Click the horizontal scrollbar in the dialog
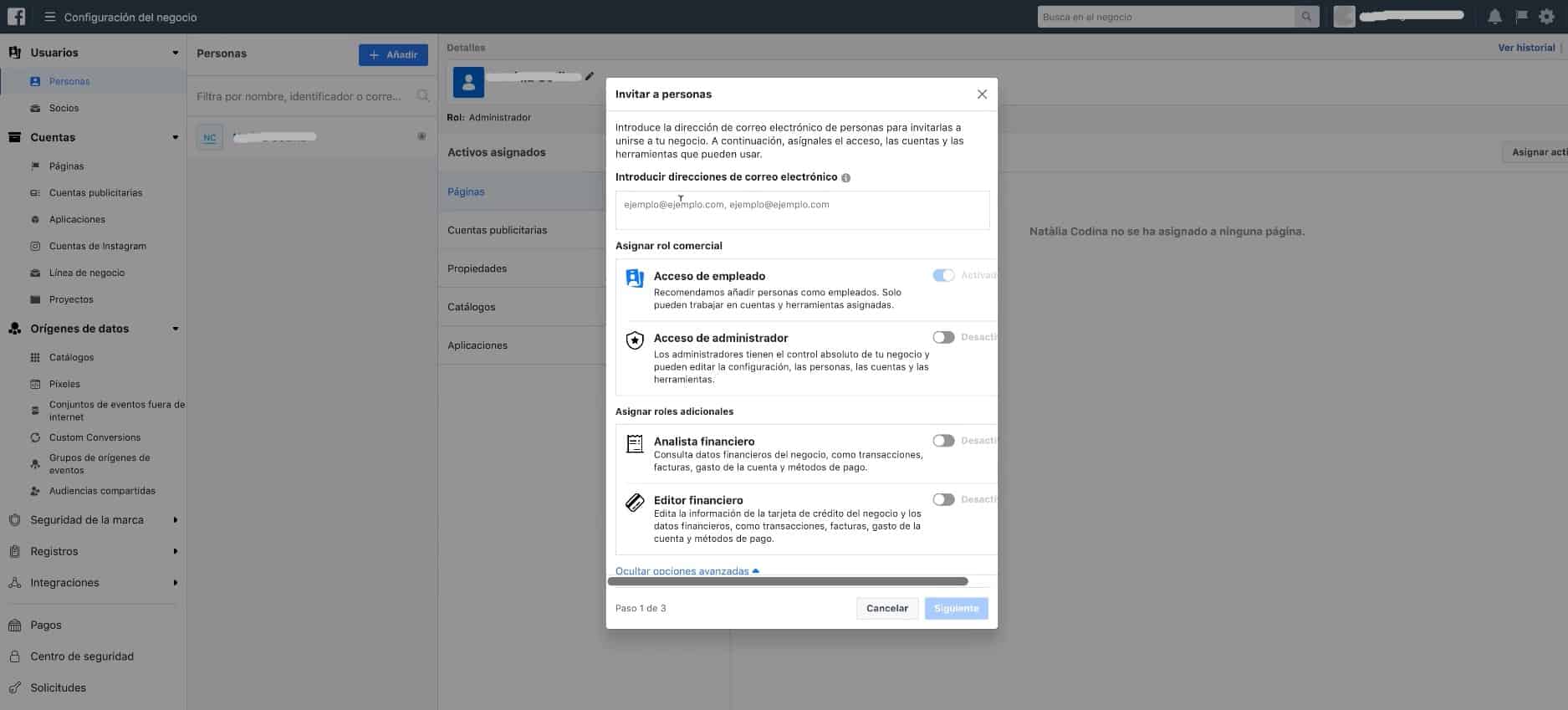The image size is (1568, 710). (788, 581)
